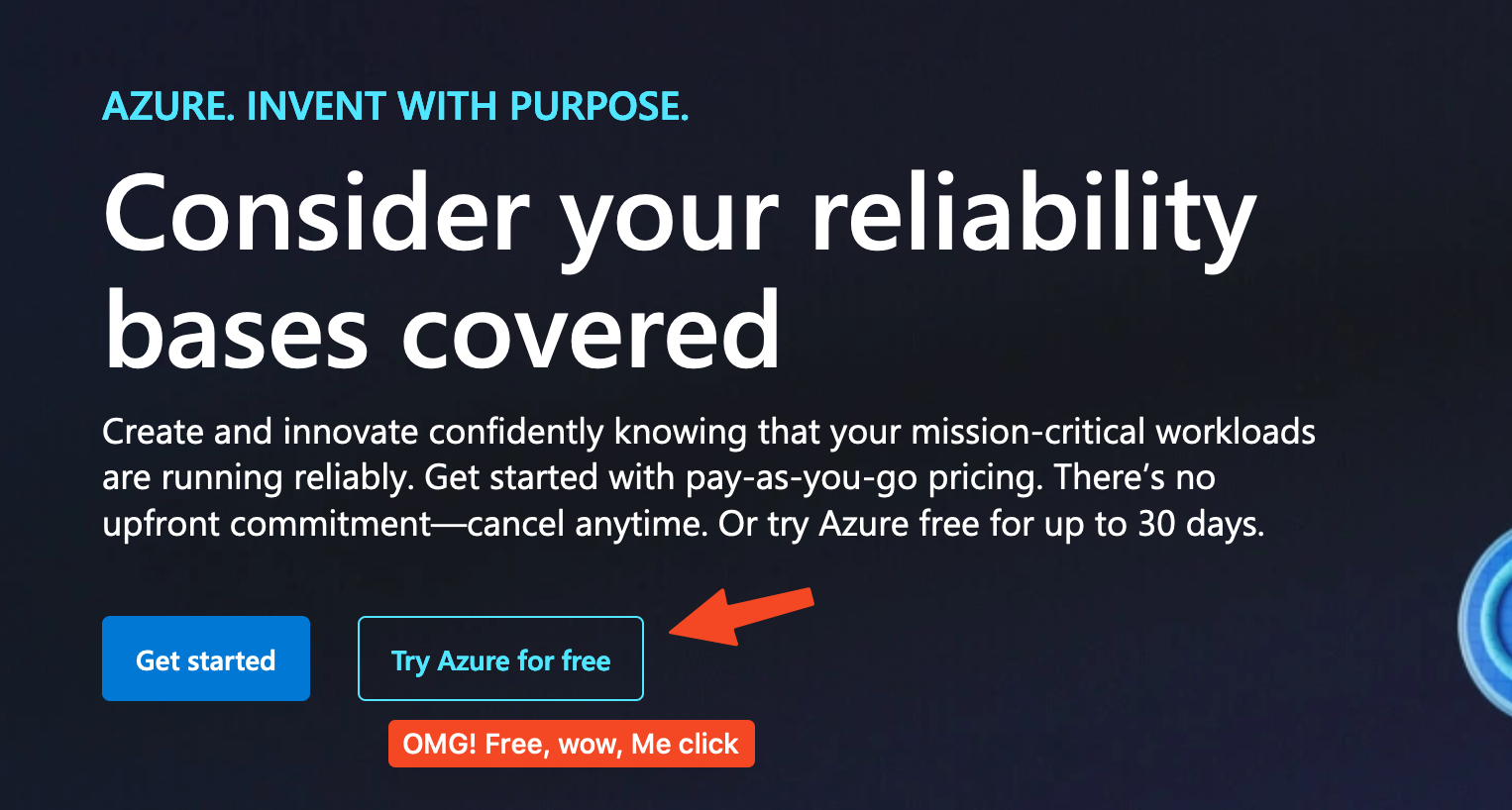This screenshot has width=1512, height=810.
Task: Open the Try Azure for free offer
Action: coord(500,658)
